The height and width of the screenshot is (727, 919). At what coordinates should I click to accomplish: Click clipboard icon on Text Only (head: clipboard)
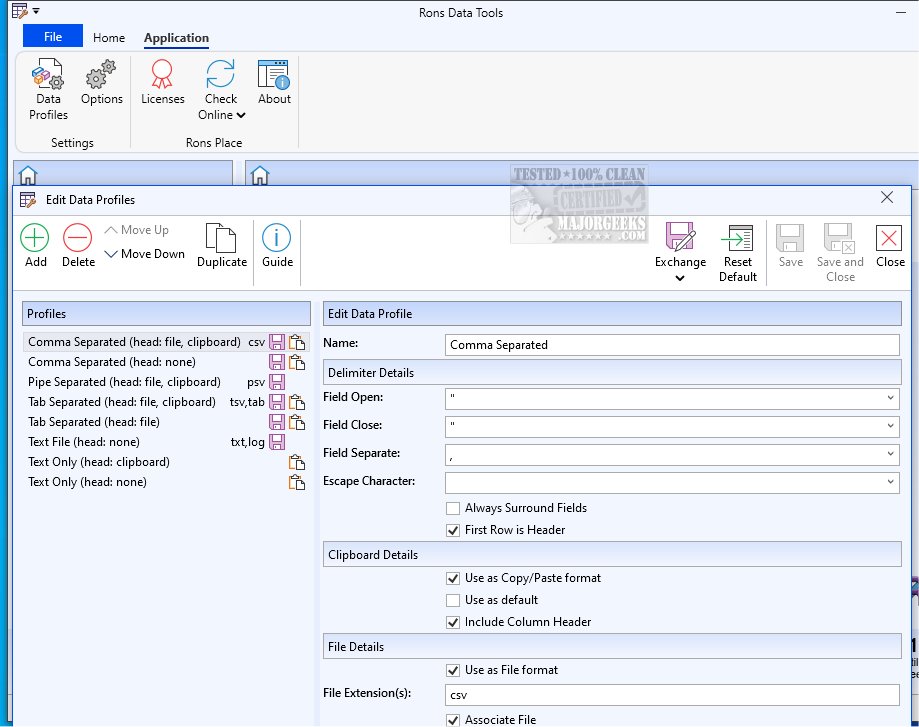click(x=297, y=462)
